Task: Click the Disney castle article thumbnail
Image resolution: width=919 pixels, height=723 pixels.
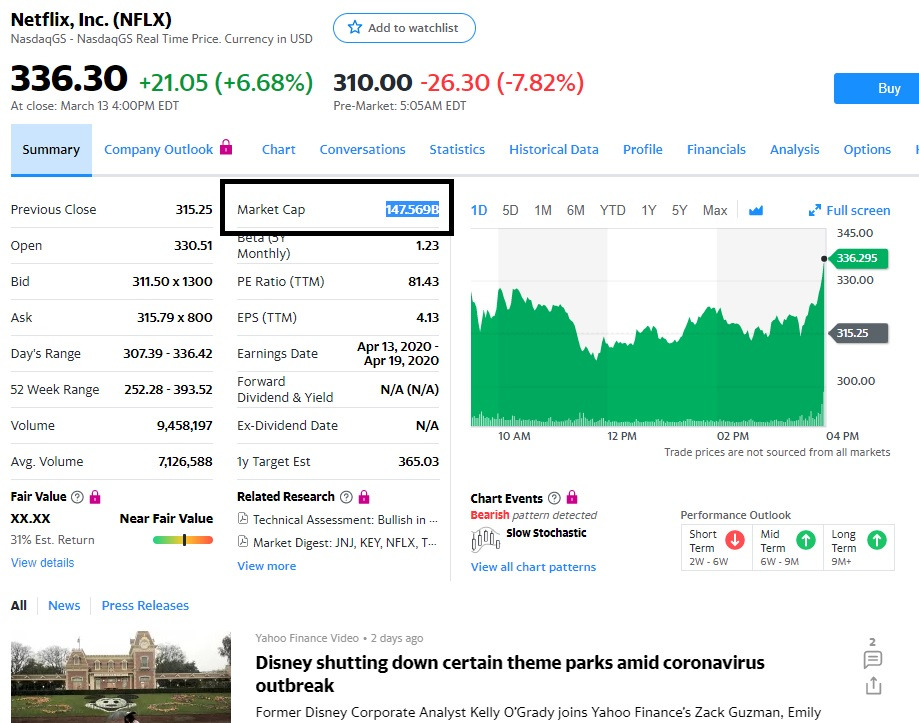Action: coord(121,677)
